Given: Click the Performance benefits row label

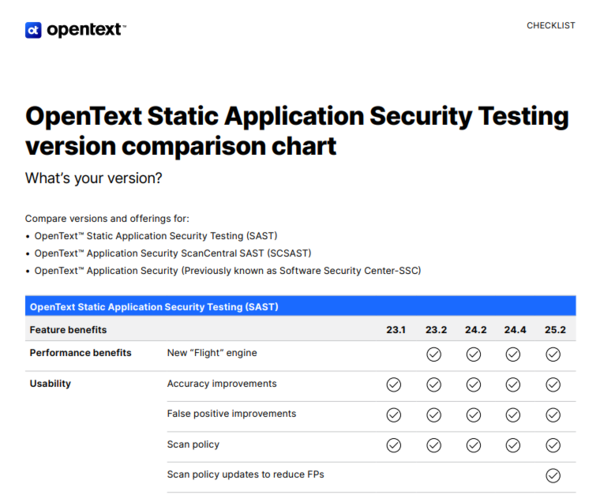Looking at the screenshot, I should click(x=80, y=353).
